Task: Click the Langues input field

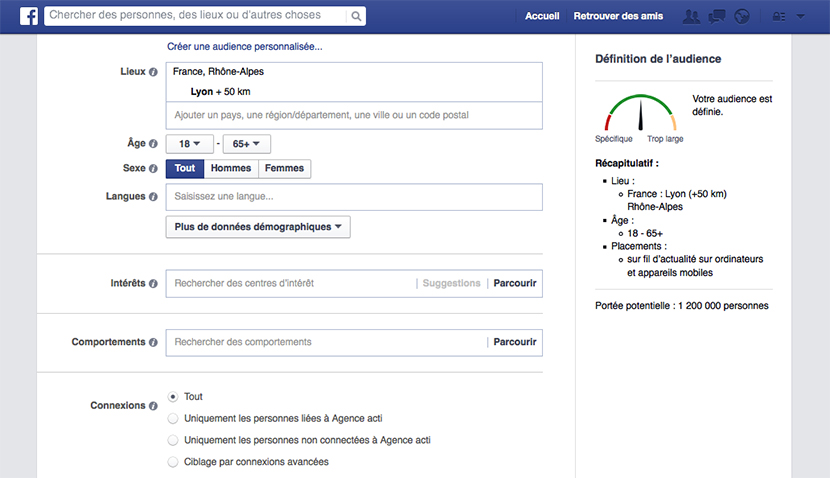Action: click(x=354, y=197)
